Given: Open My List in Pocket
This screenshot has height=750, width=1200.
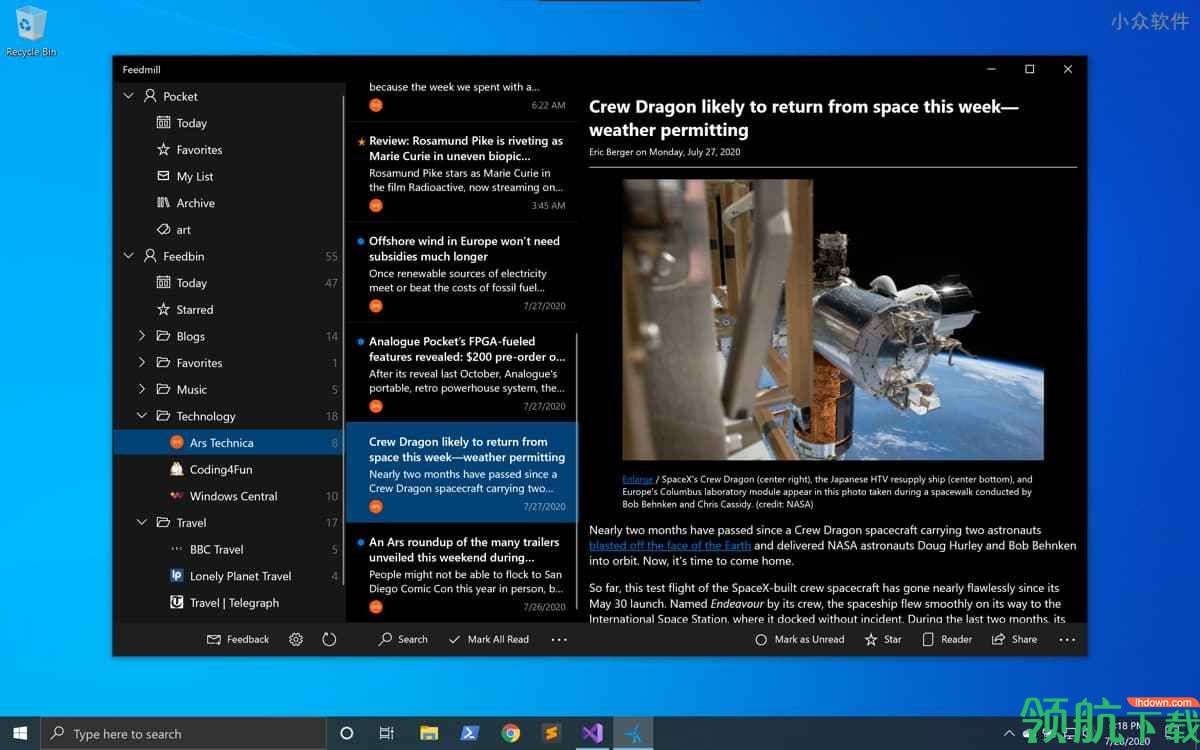Looking at the screenshot, I should pos(228,176).
